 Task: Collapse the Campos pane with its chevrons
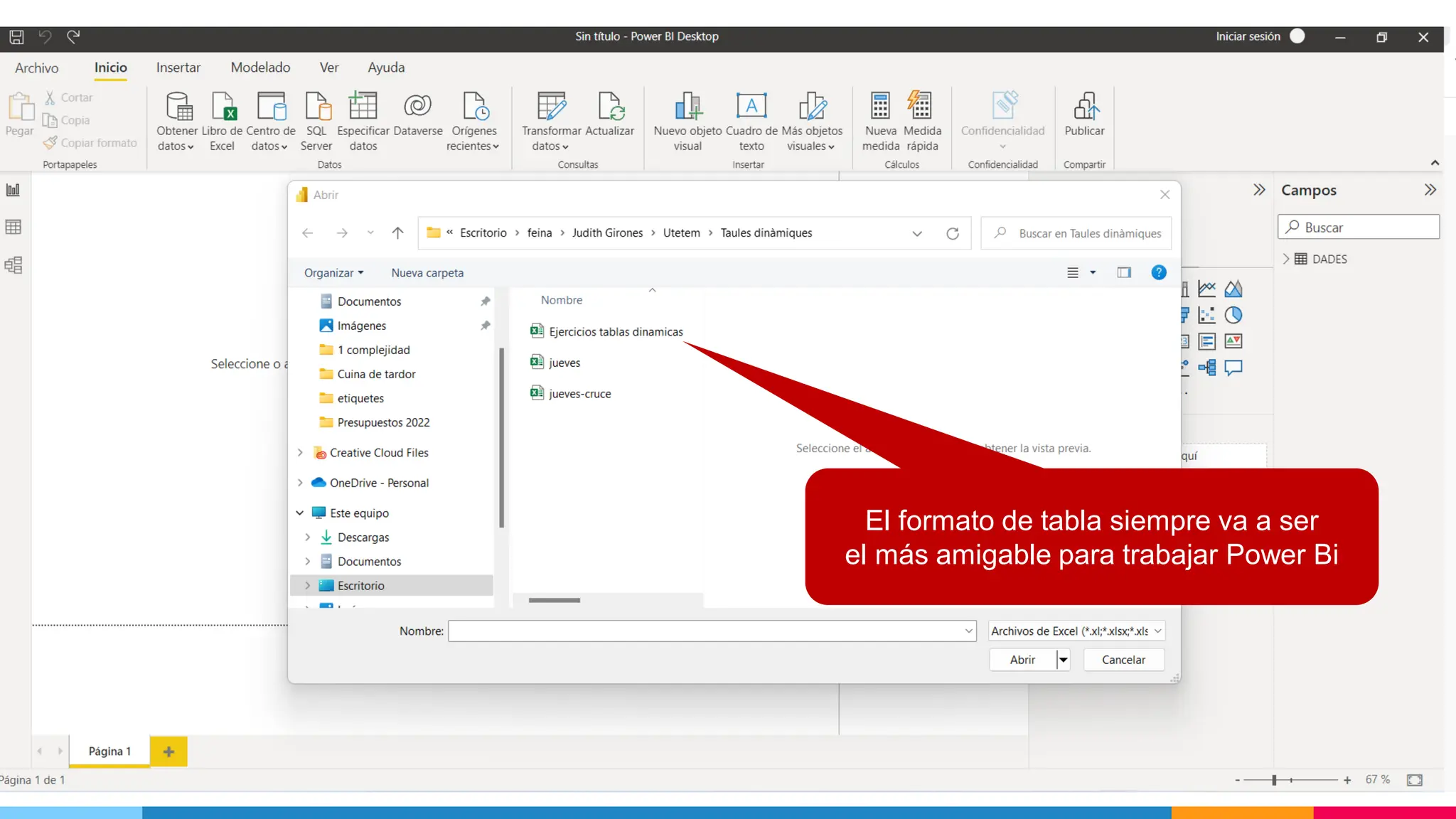point(1430,190)
